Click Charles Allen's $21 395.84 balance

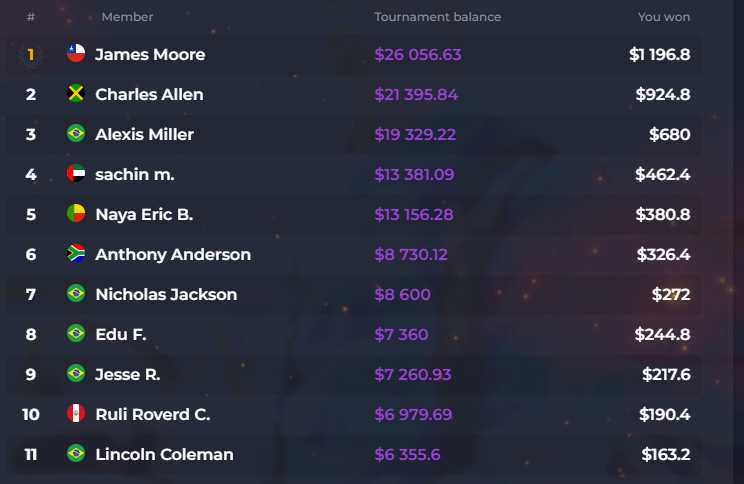pyautogui.click(x=416, y=94)
